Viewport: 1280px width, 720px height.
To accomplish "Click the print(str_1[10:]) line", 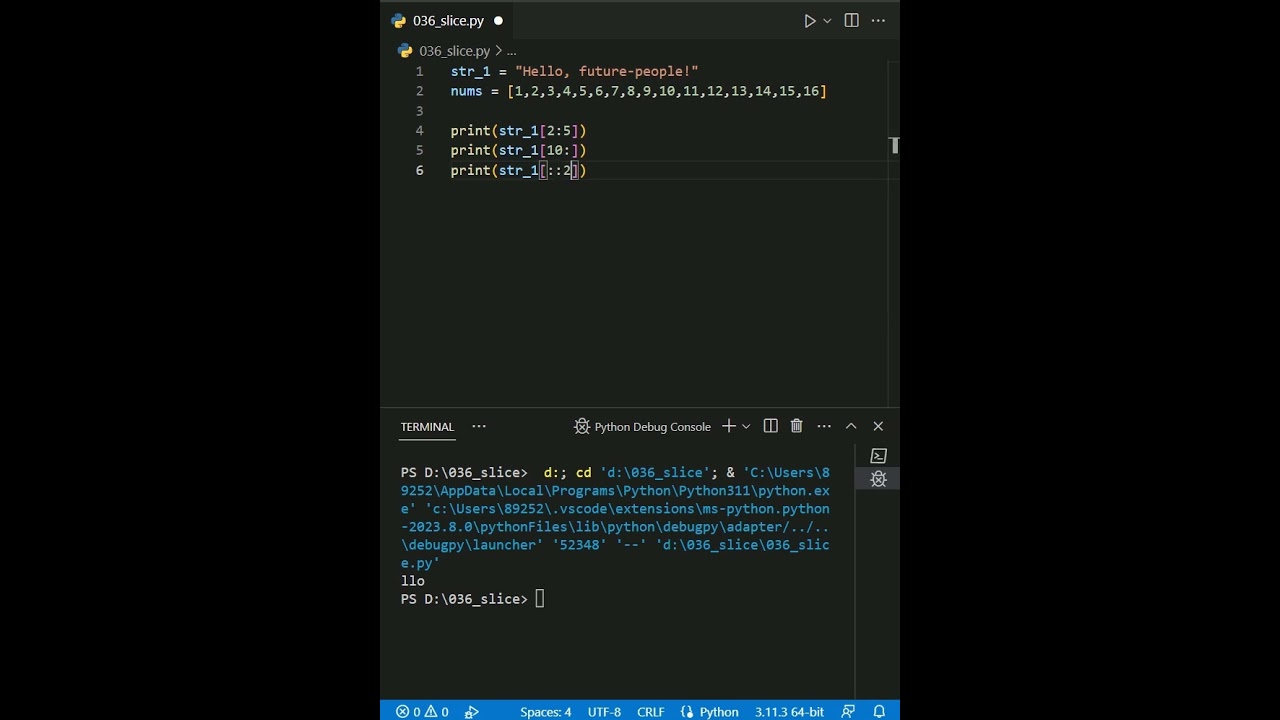I will [x=518, y=151].
